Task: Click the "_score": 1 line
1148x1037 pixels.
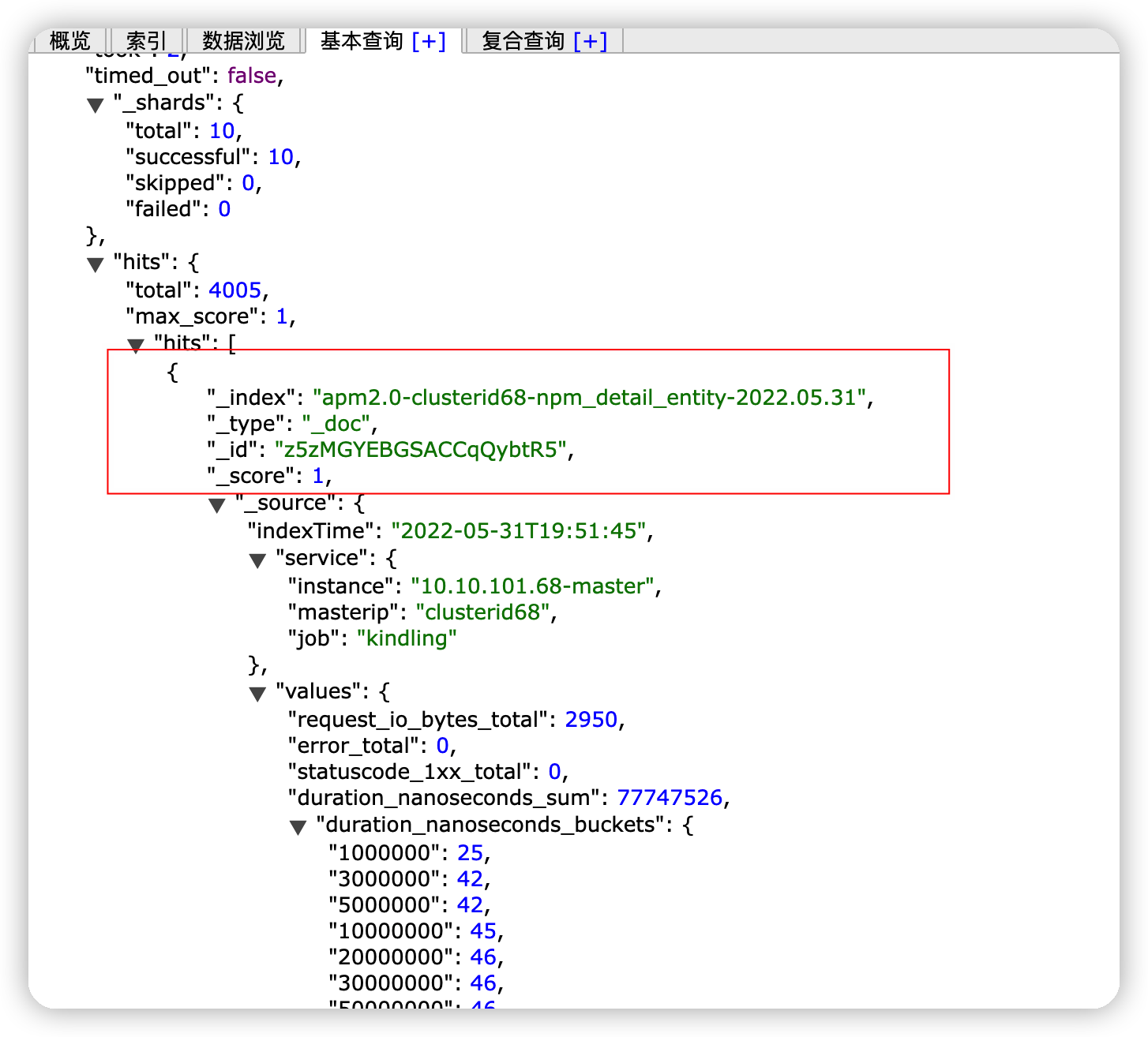Action: [269, 476]
